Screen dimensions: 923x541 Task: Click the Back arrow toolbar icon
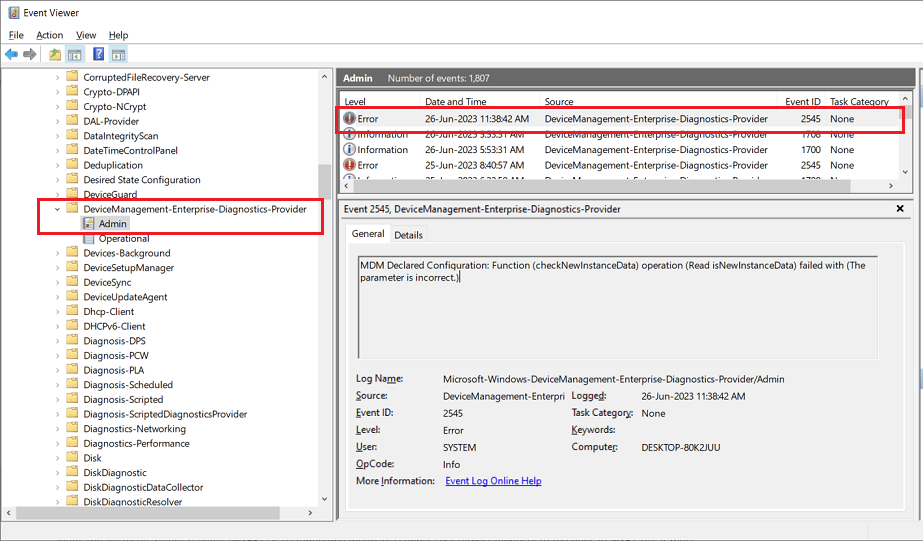point(11,55)
